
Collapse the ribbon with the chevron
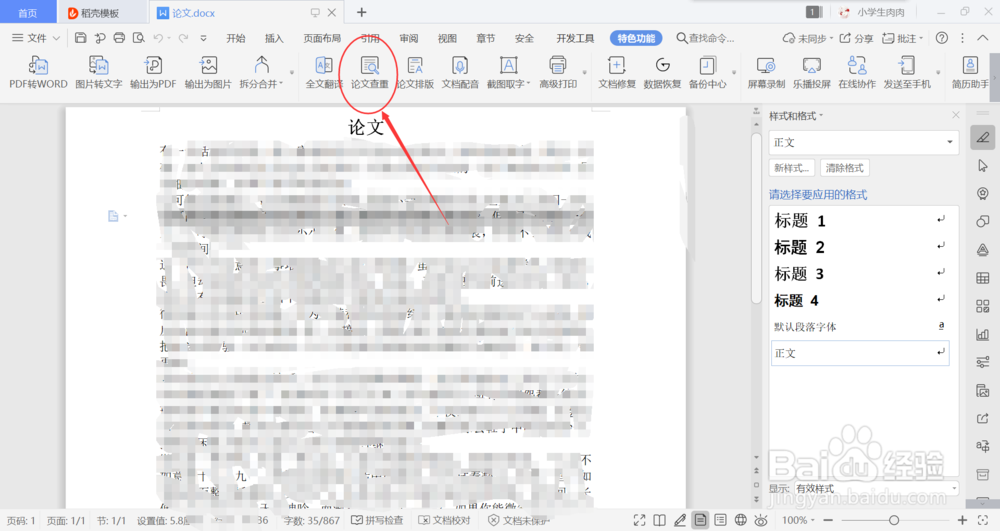click(x=983, y=38)
